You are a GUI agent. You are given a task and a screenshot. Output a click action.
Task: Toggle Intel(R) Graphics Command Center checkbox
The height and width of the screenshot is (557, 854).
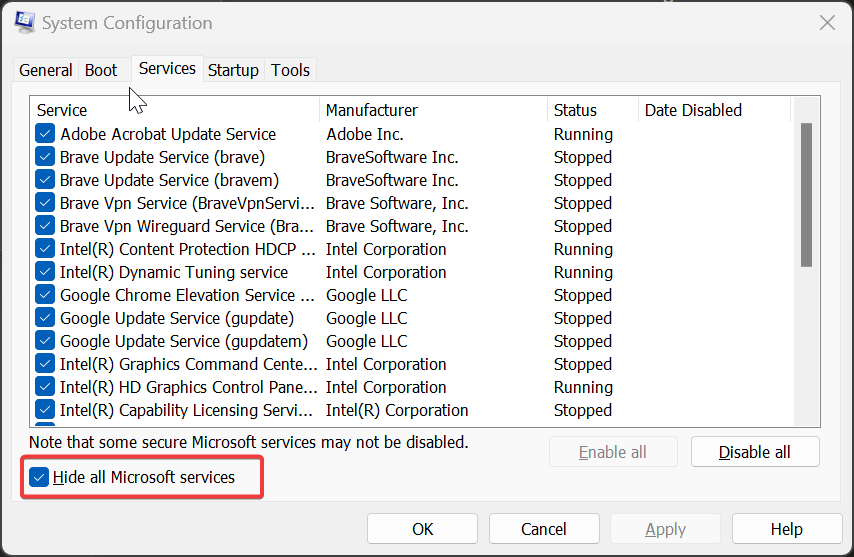tap(45, 364)
